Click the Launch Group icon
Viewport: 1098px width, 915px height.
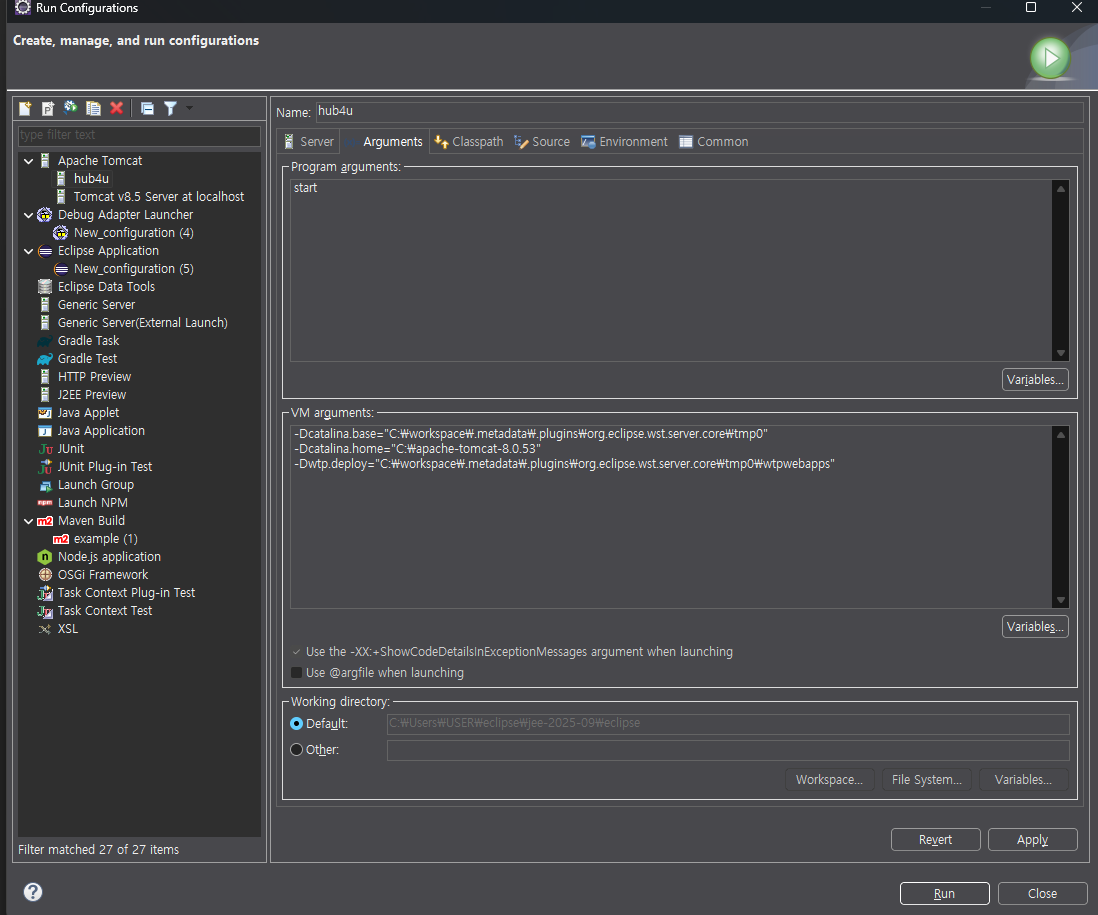[x=45, y=484]
